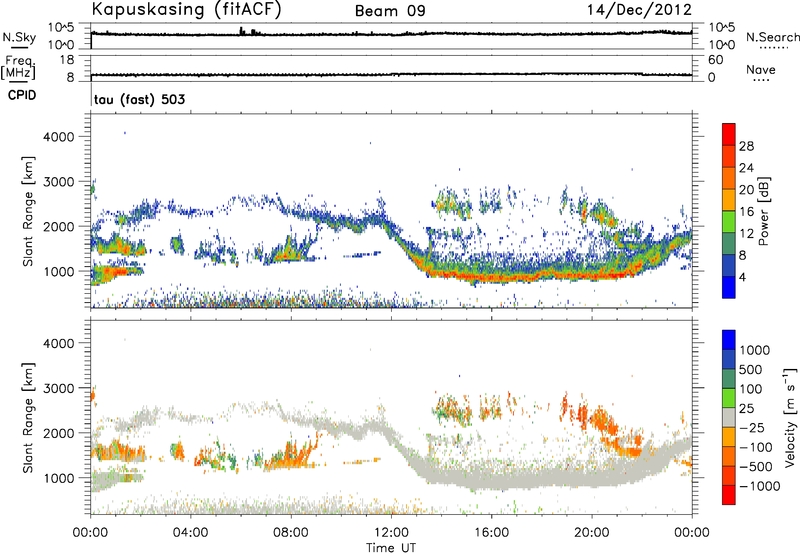800x554 pixels.
Task: Select the CPID row label
Action: pyautogui.click(x=22, y=95)
